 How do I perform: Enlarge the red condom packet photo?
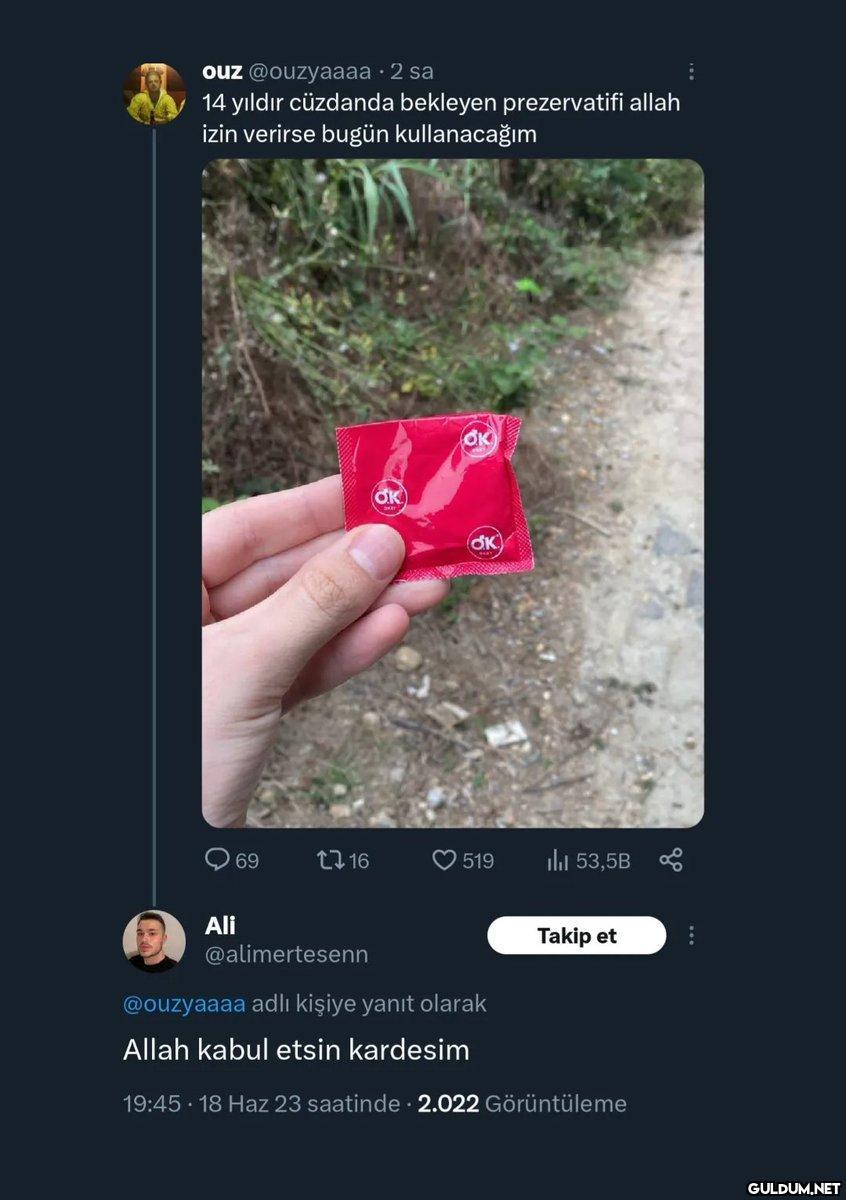pos(453,493)
